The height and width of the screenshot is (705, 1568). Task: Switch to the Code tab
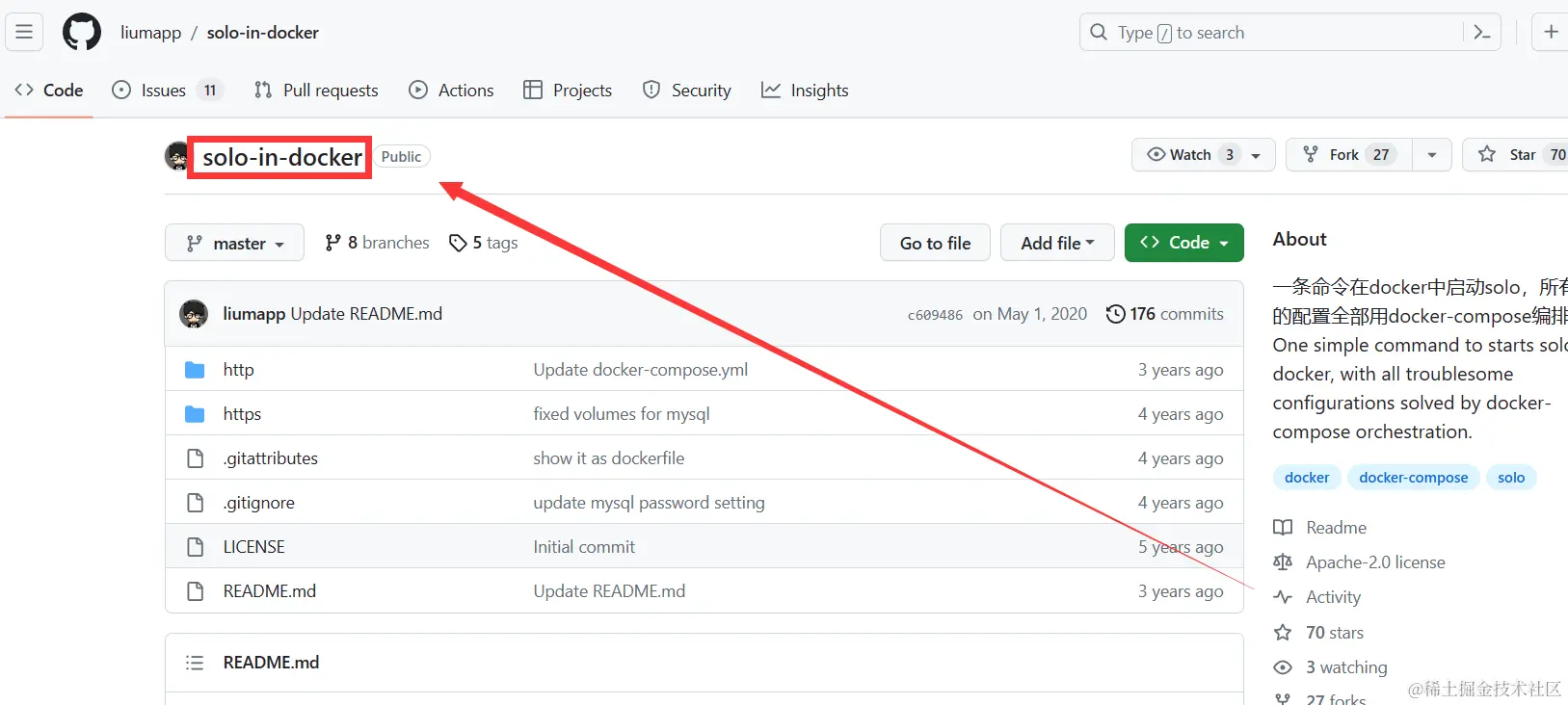coord(49,90)
